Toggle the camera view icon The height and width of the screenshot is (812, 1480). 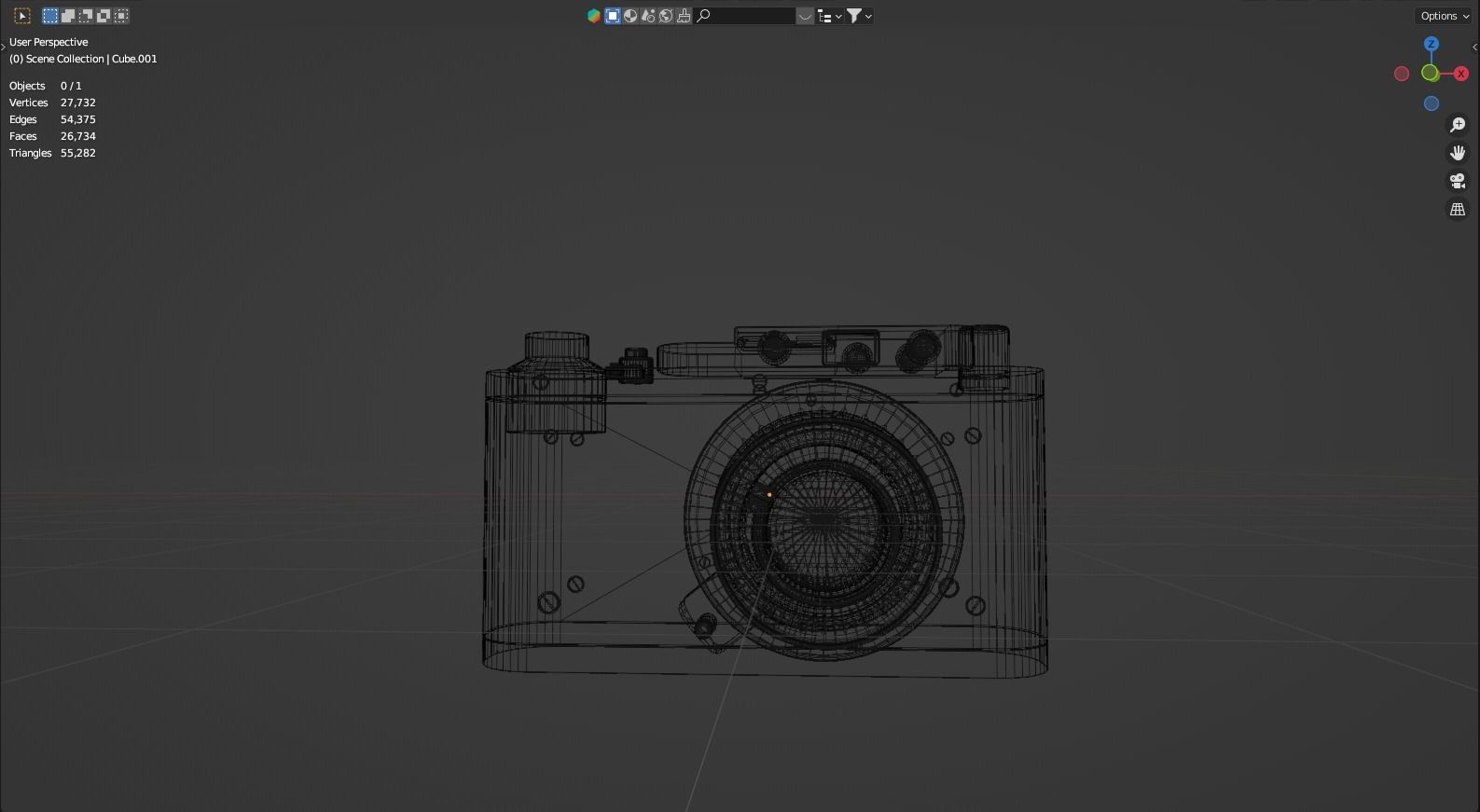coord(1458,181)
